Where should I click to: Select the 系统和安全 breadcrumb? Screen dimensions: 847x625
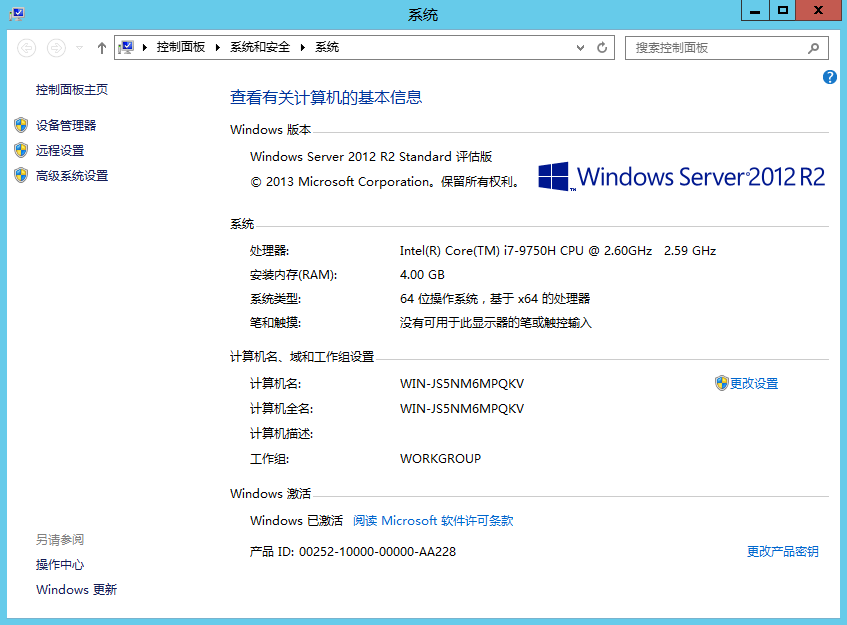260,48
